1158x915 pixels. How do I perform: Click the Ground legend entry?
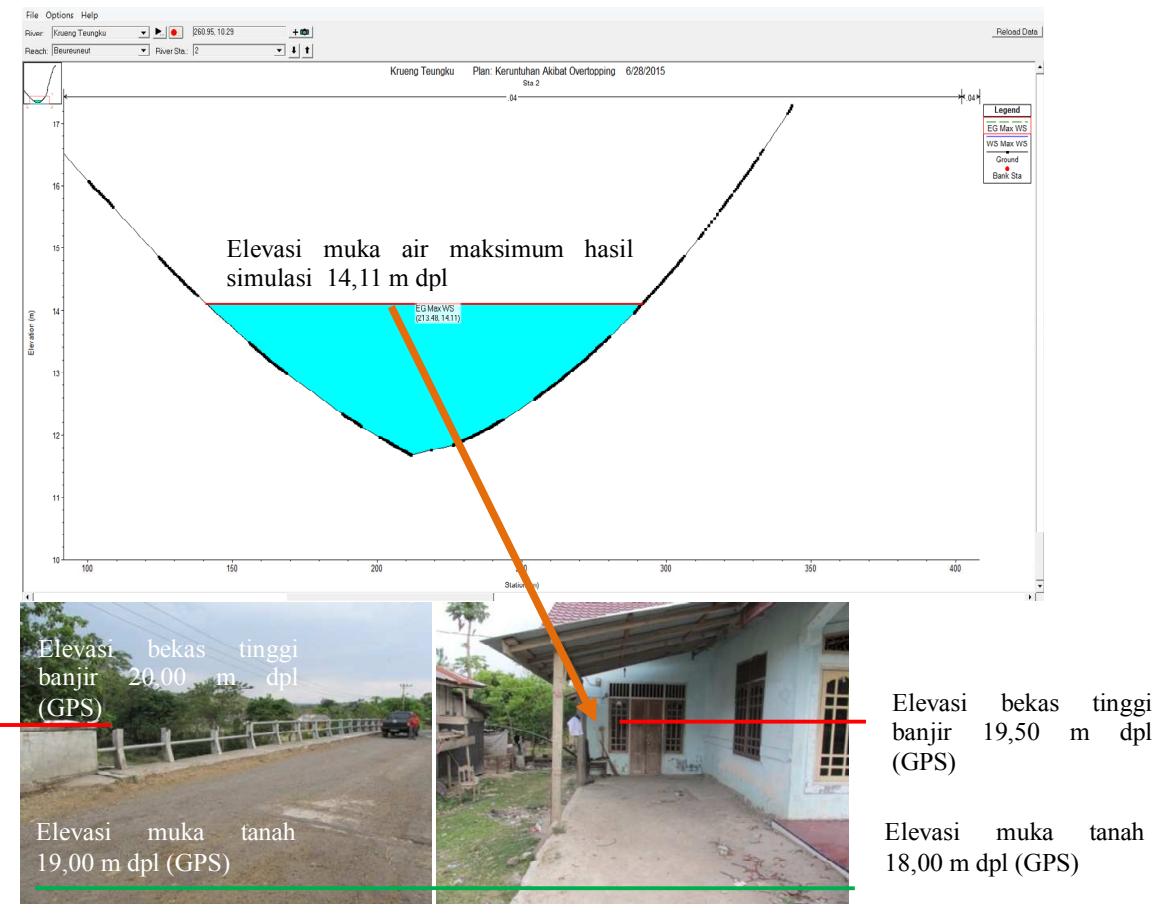coord(1007,158)
